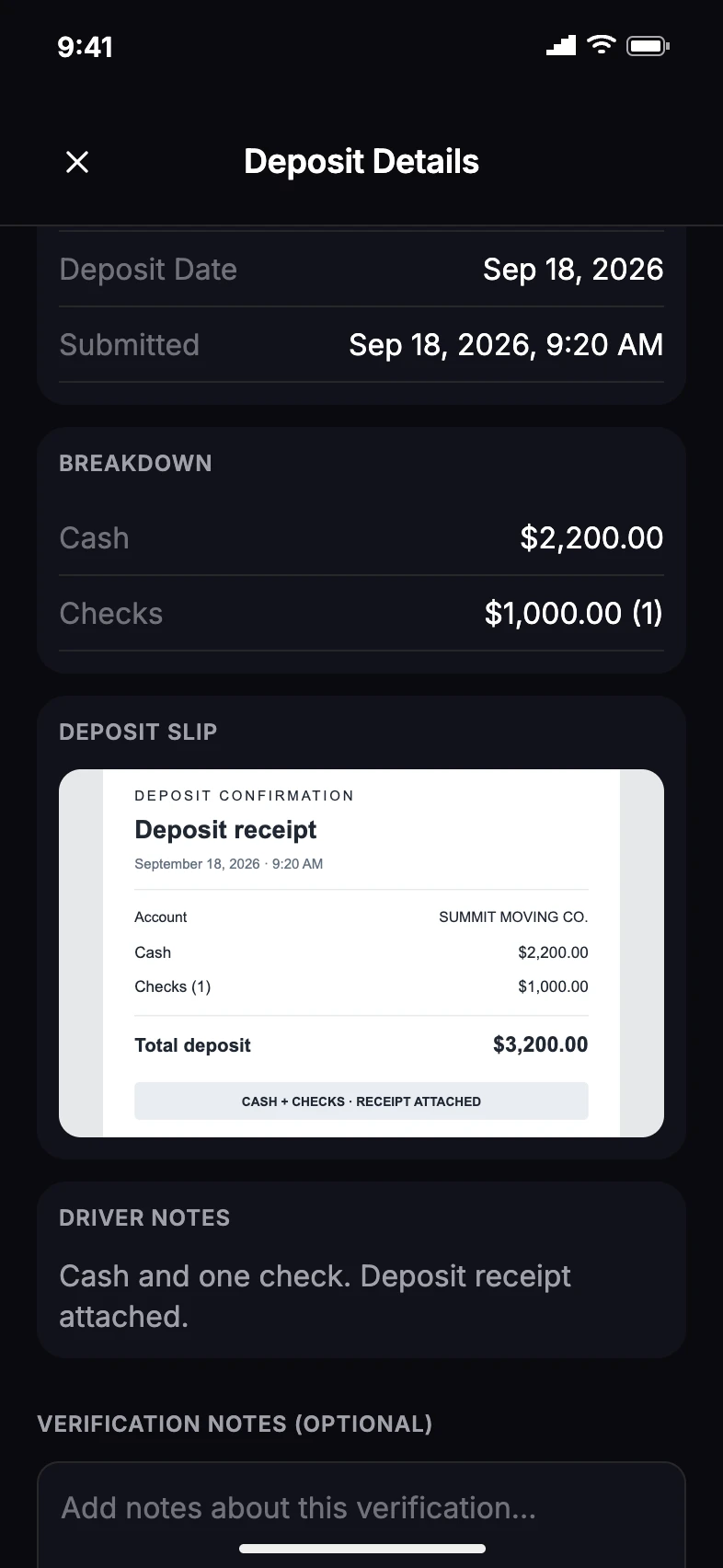Tap the 9:41 status bar clock

coord(85,46)
